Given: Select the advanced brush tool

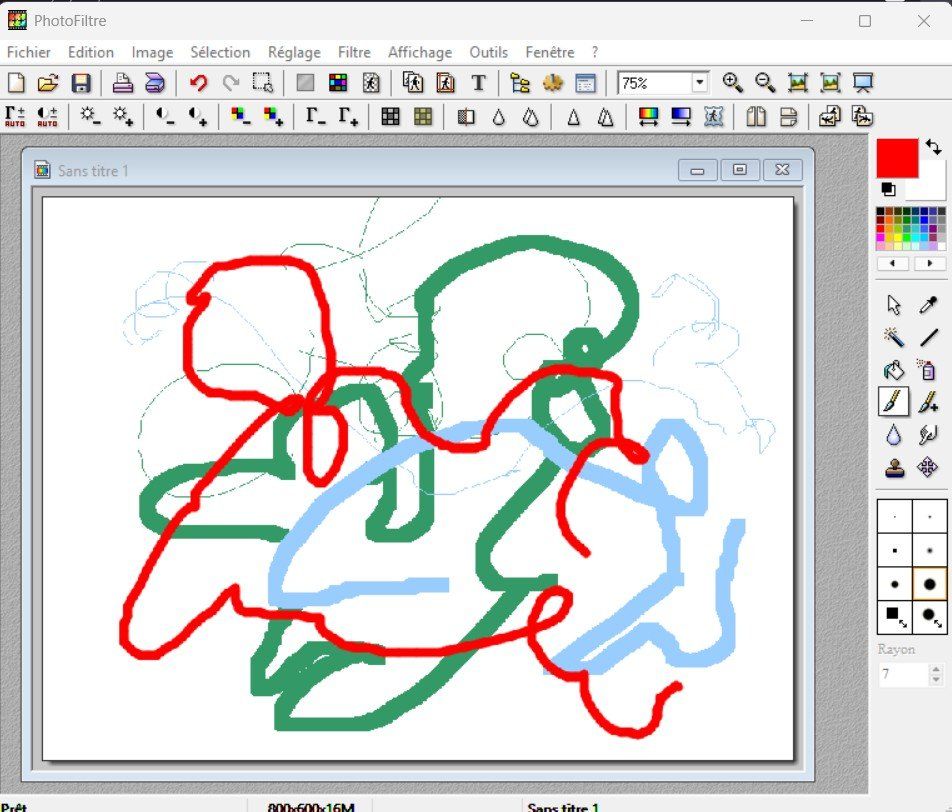Looking at the screenshot, I should [928, 401].
